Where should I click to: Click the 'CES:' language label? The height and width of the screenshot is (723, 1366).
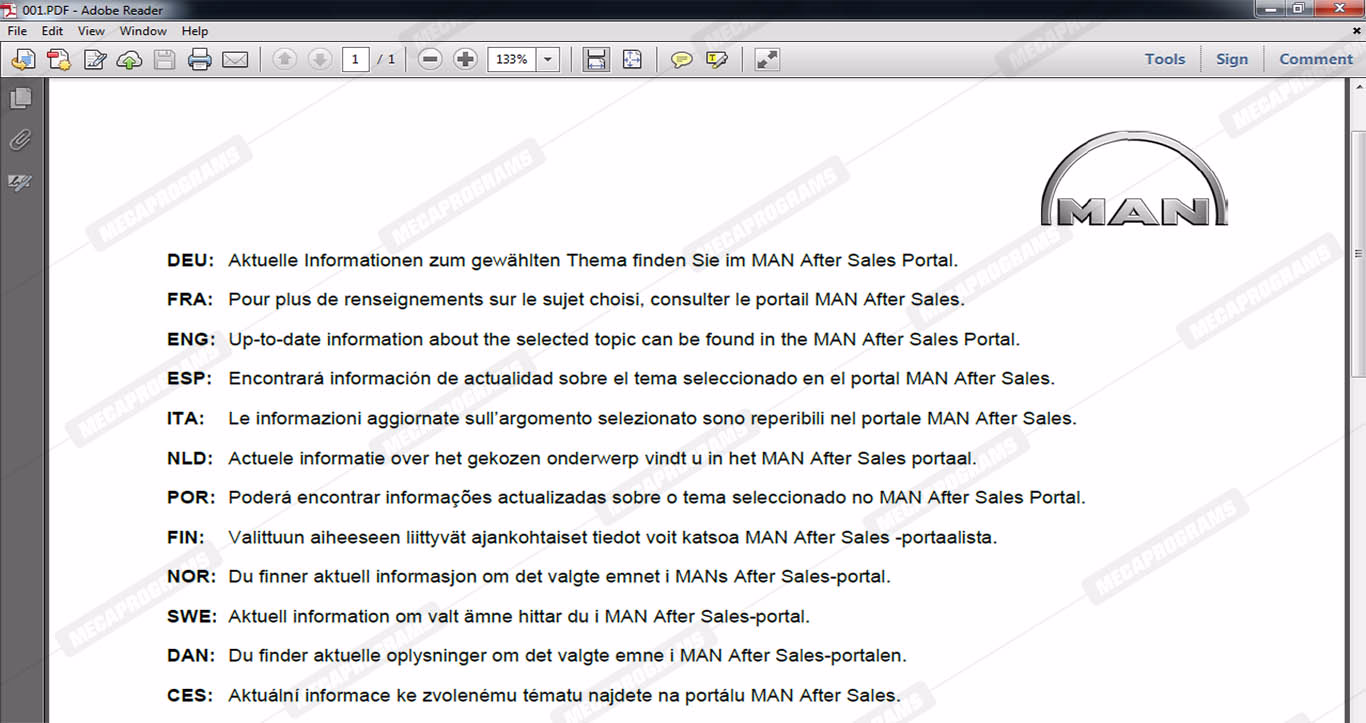point(190,695)
